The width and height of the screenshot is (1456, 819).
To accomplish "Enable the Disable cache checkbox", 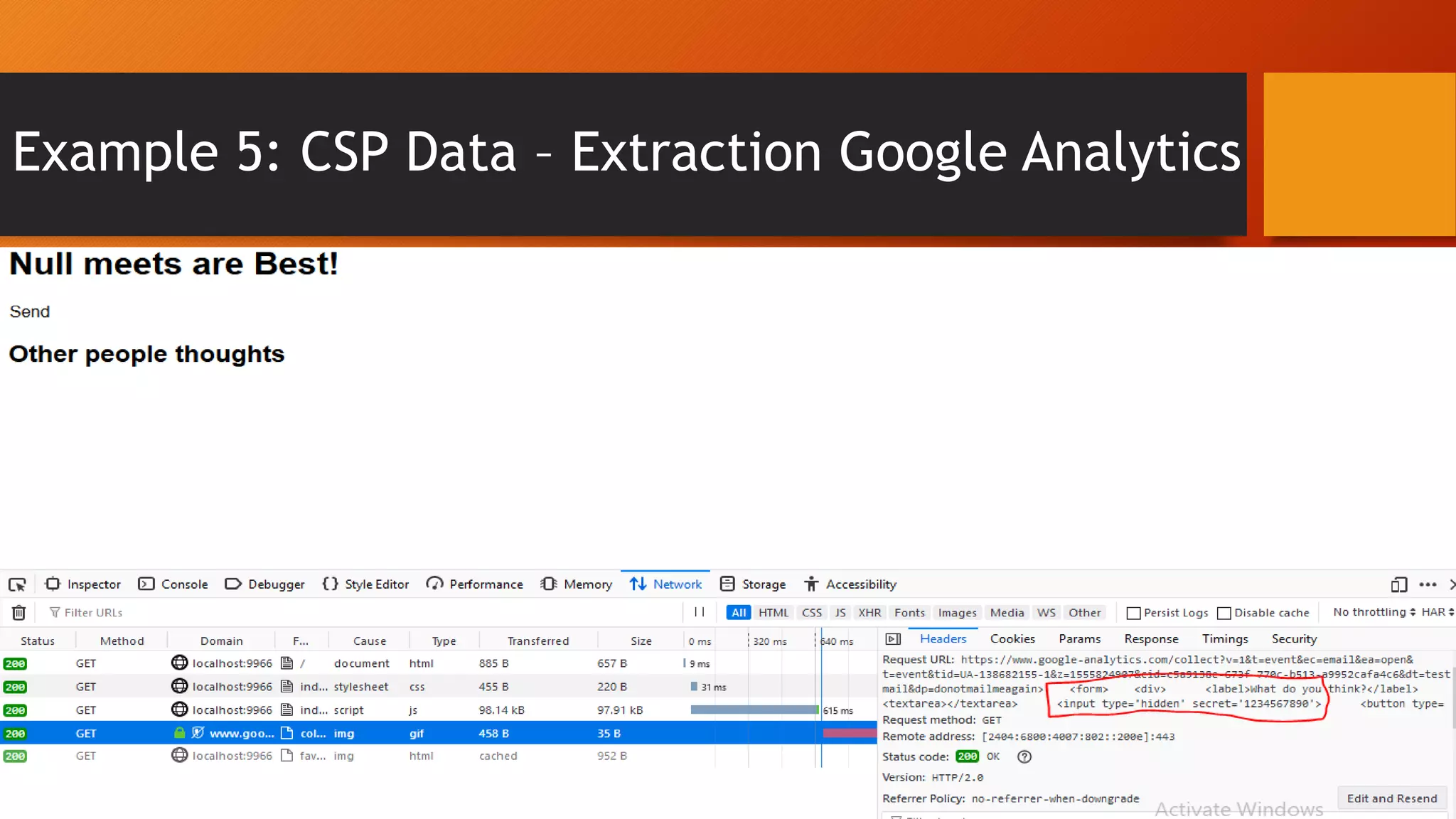I will (1224, 613).
